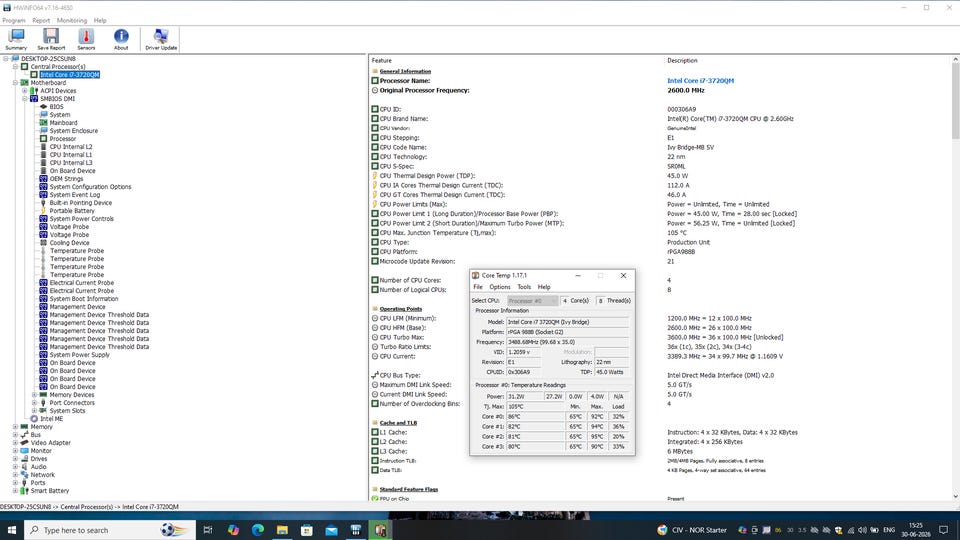This screenshot has width=960, height=540.
Task: Select System Configuration Options tree item
Action: click(x=91, y=187)
